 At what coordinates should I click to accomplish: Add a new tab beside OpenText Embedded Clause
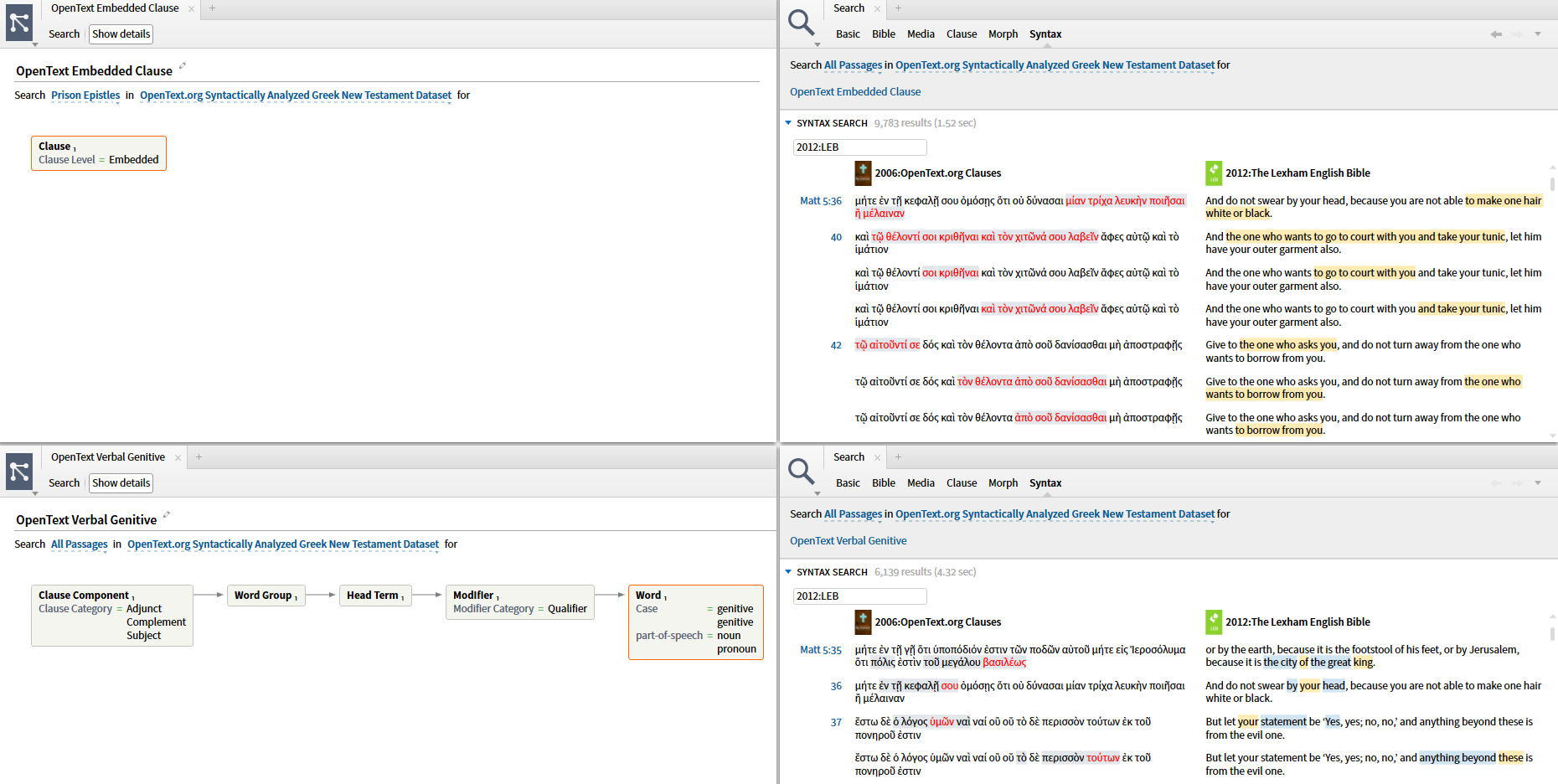[x=212, y=8]
